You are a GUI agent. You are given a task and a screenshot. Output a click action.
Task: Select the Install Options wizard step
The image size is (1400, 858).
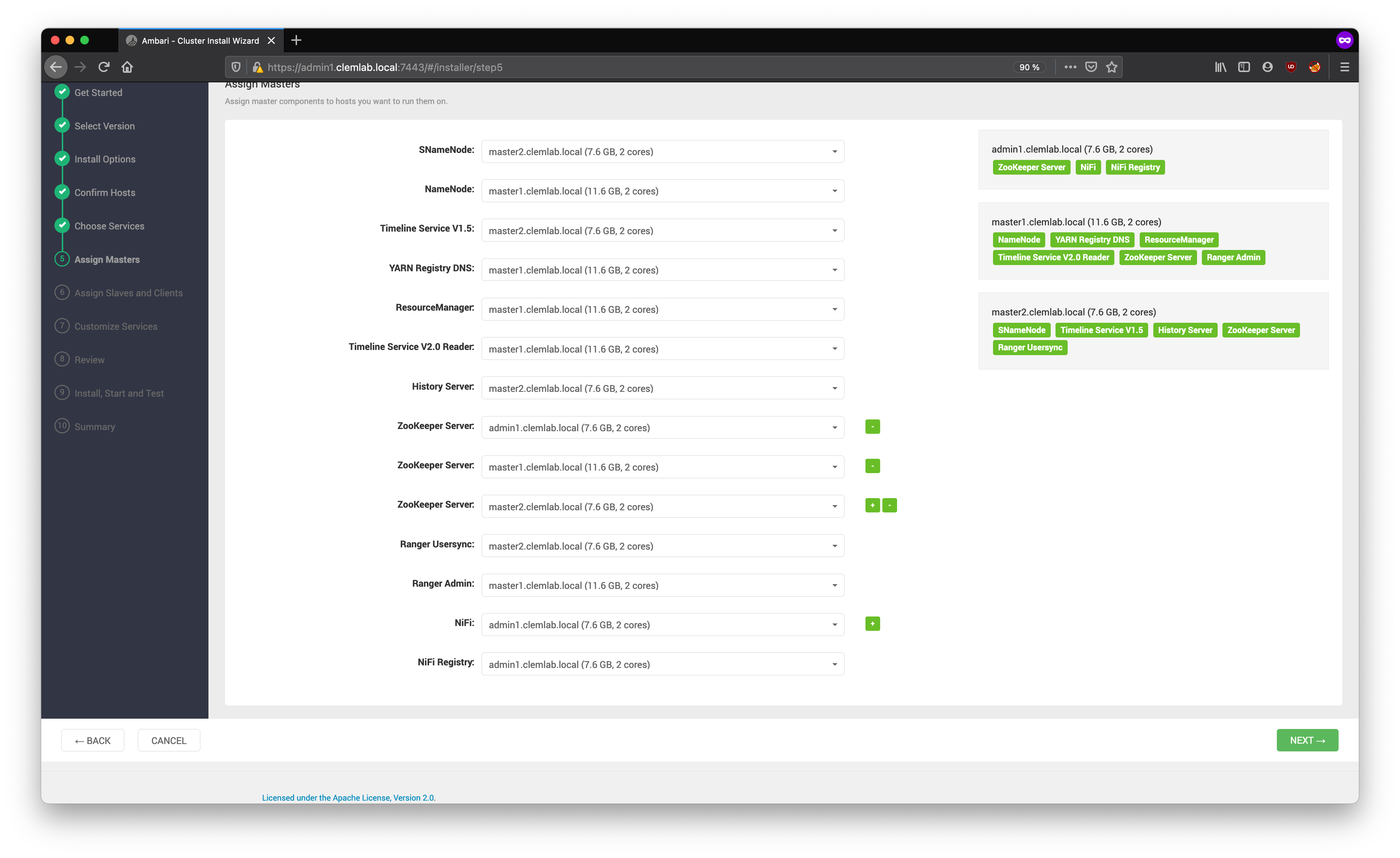pos(104,159)
